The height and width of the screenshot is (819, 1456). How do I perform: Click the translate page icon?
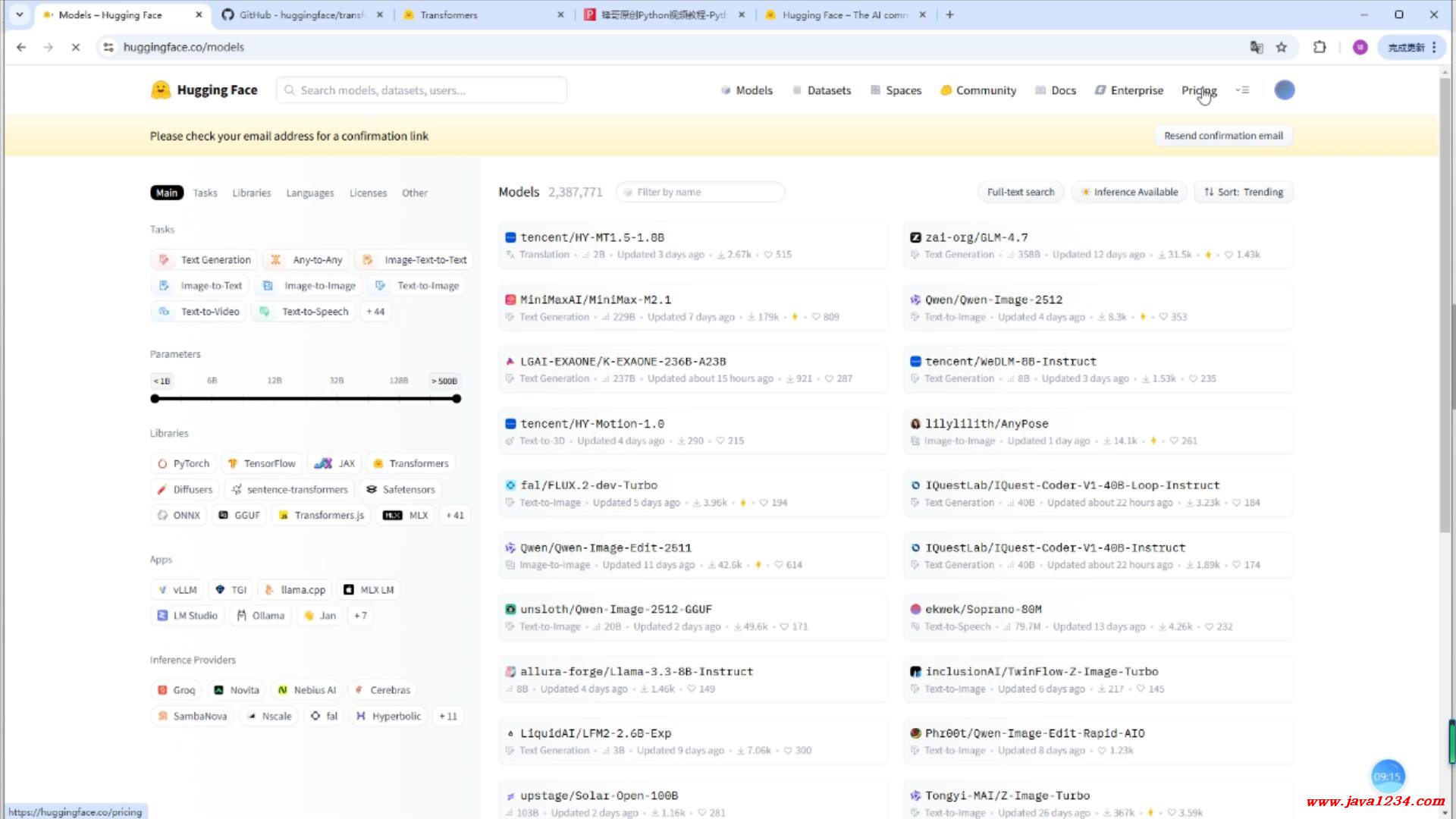click(x=1257, y=47)
